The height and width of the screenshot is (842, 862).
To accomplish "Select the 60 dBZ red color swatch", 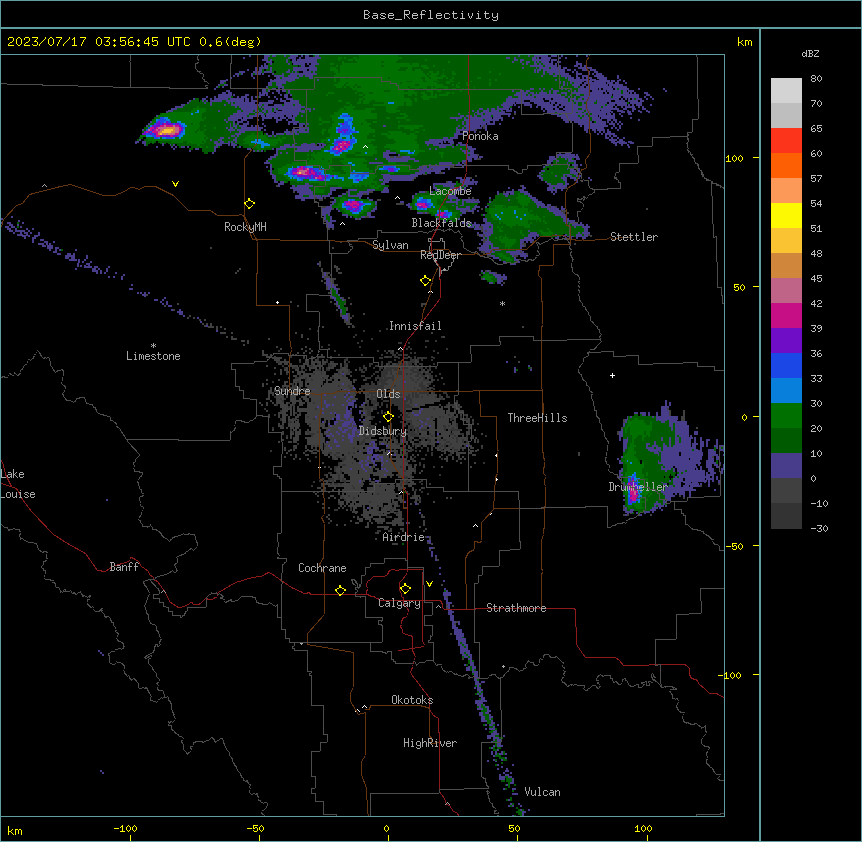I will [786, 140].
